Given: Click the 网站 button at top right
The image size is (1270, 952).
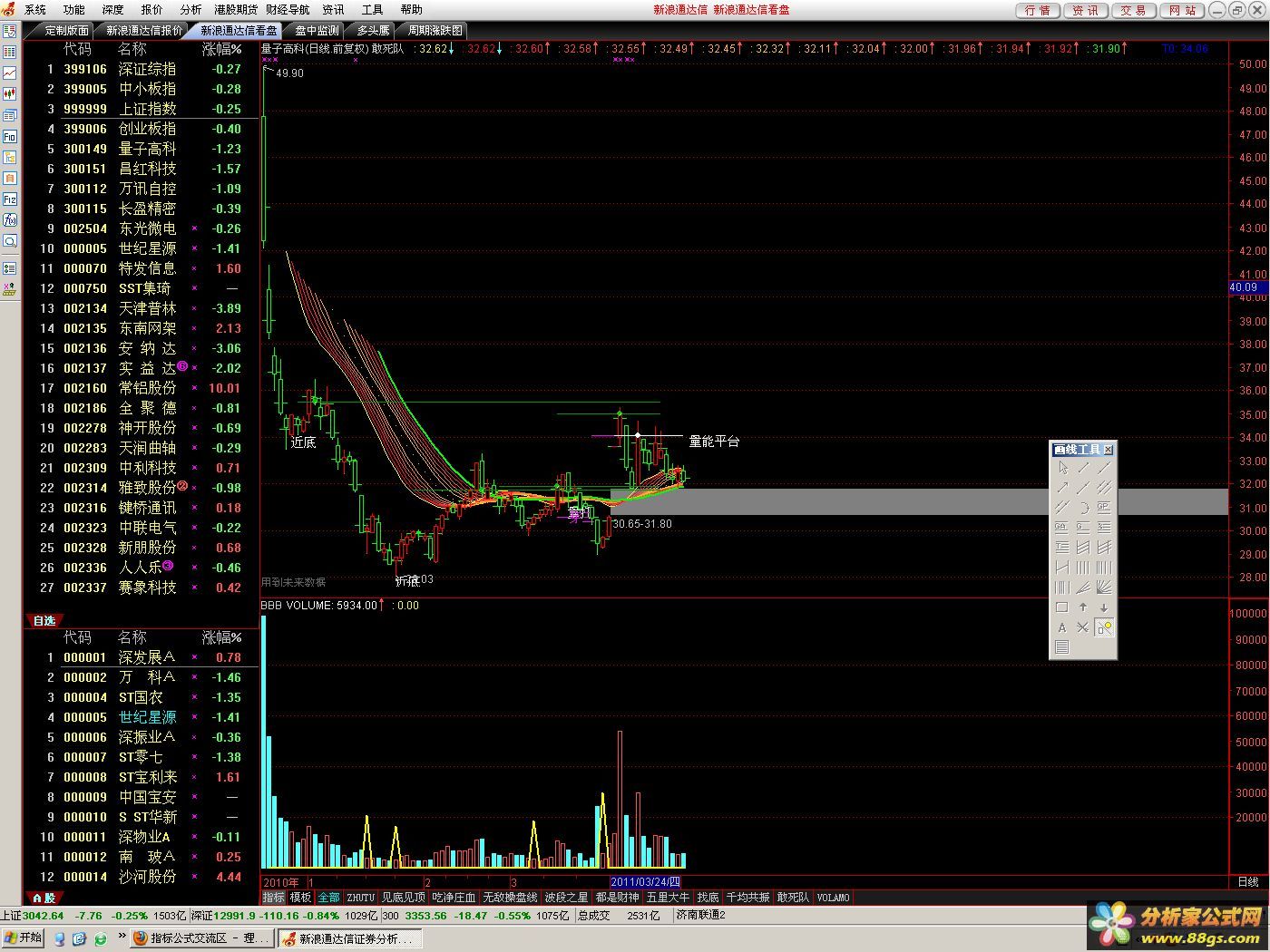Looking at the screenshot, I should tap(1182, 10).
